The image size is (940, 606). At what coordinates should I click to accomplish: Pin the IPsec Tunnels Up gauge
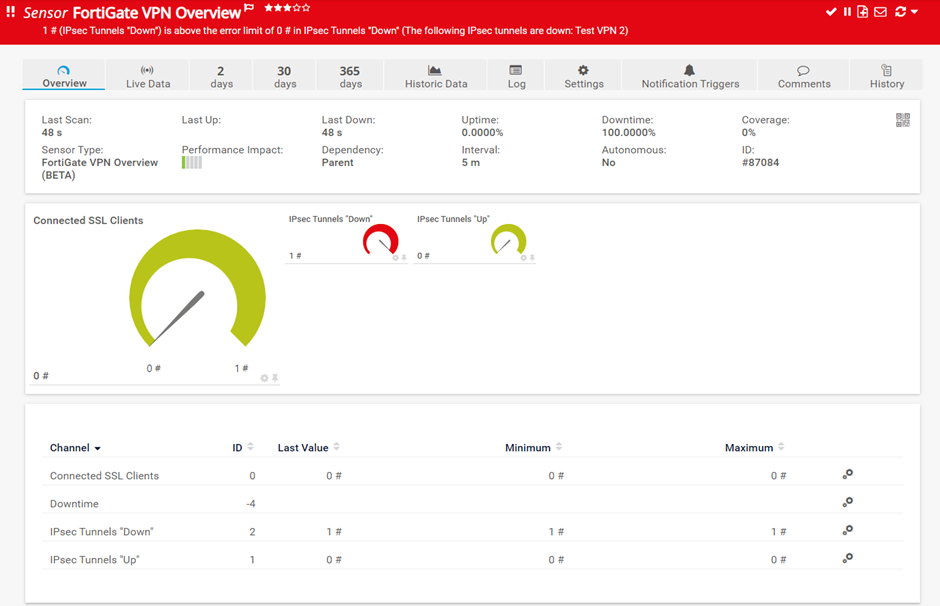click(x=533, y=256)
